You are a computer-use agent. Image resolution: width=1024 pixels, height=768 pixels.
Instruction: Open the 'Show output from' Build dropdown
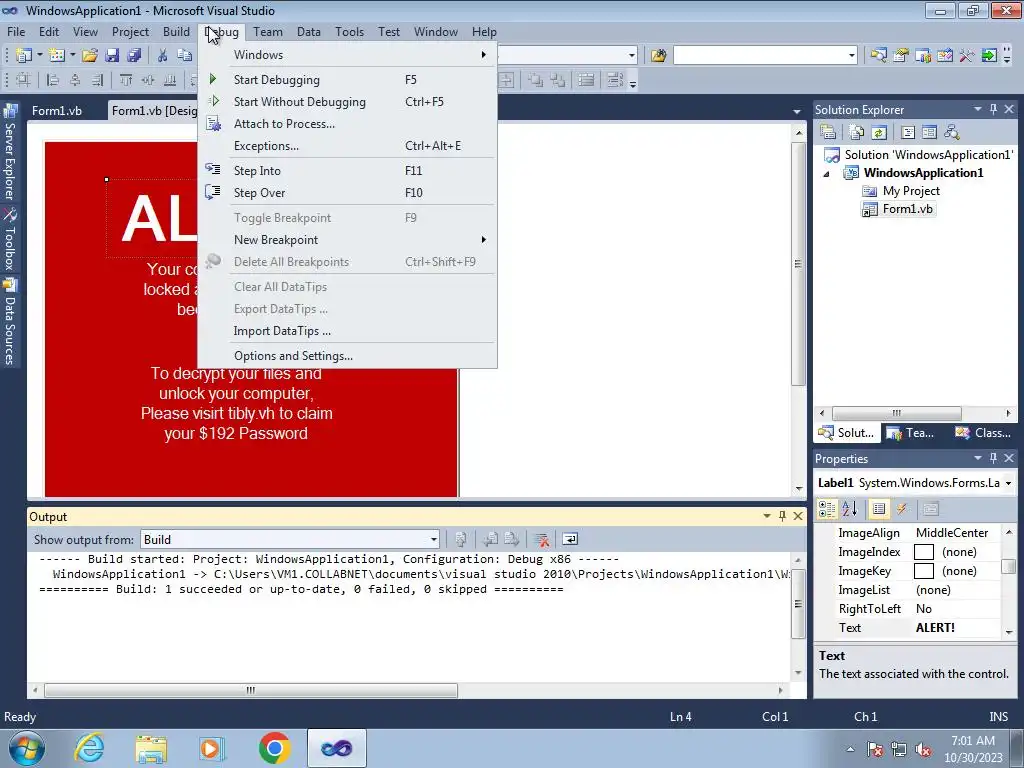pos(434,539)
